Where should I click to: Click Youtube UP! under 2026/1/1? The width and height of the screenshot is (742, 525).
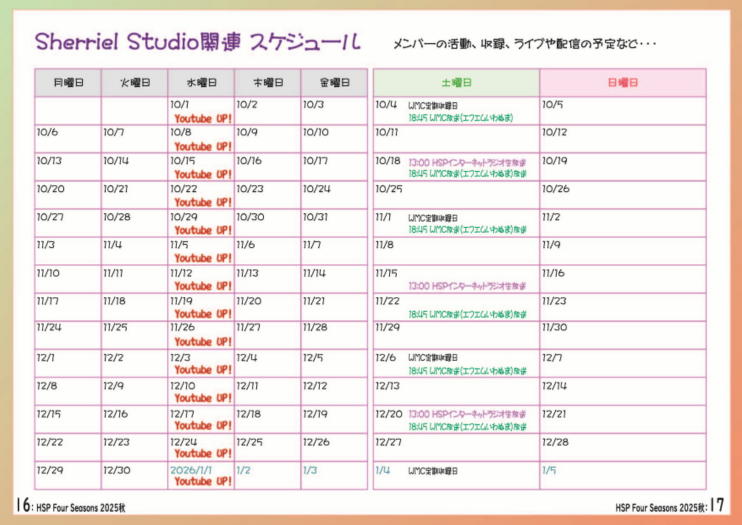point(203,481)
